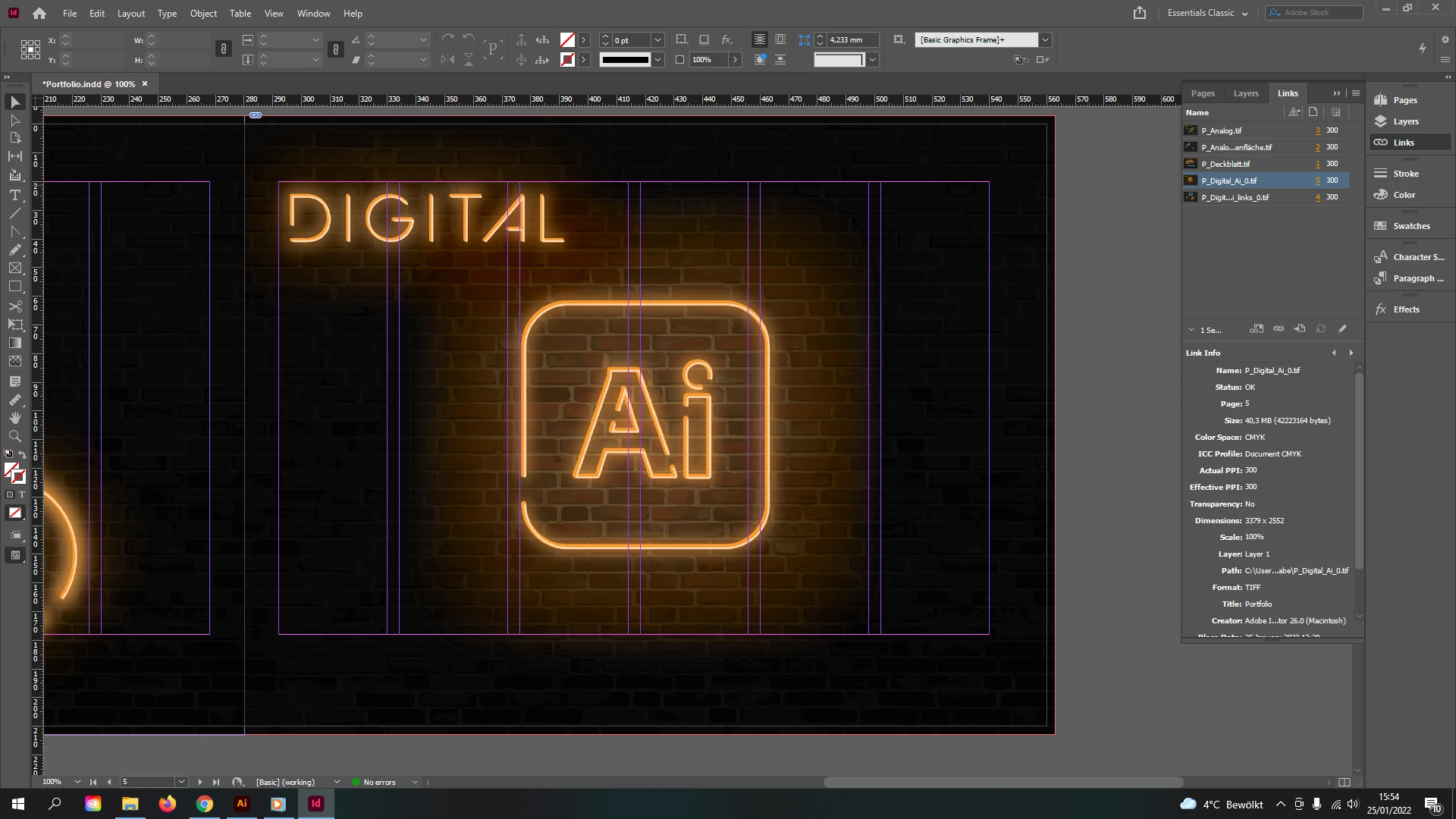The width and height of the screenshot is (1456, 819).
Task: Click Go To Link icon in Links panel
Action: [1300, 329]
